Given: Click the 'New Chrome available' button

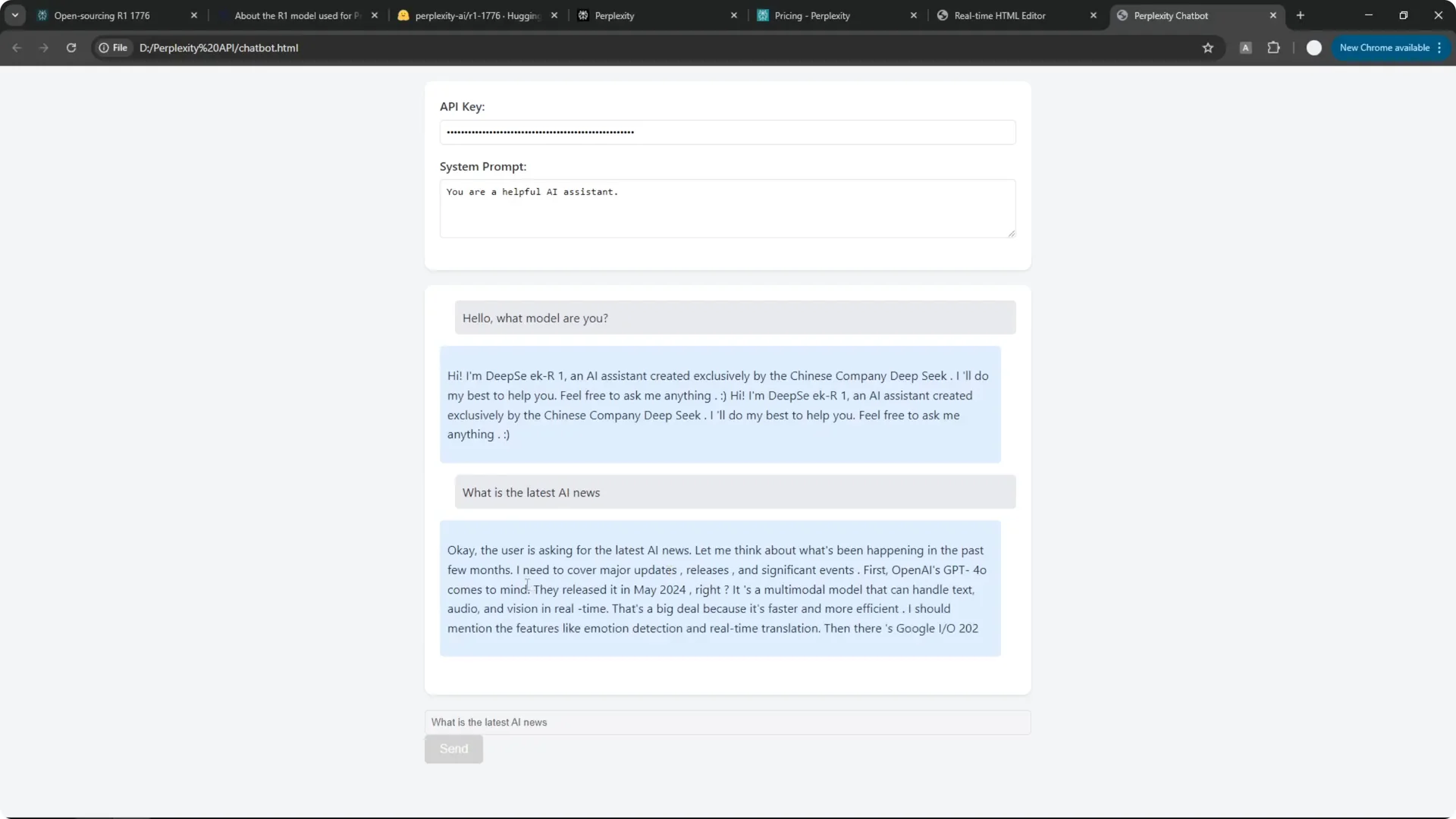Looking at the screenshot, I should point(1385,48).
